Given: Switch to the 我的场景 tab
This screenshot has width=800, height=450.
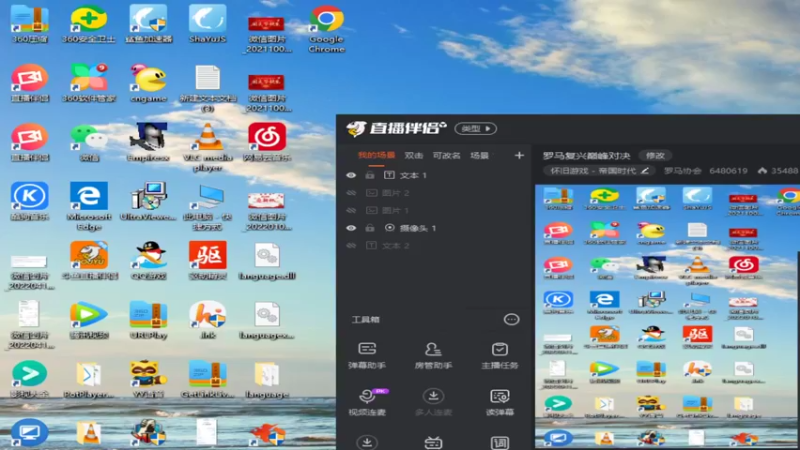Looking at the screenshot, I should click(x=376, y=155).
